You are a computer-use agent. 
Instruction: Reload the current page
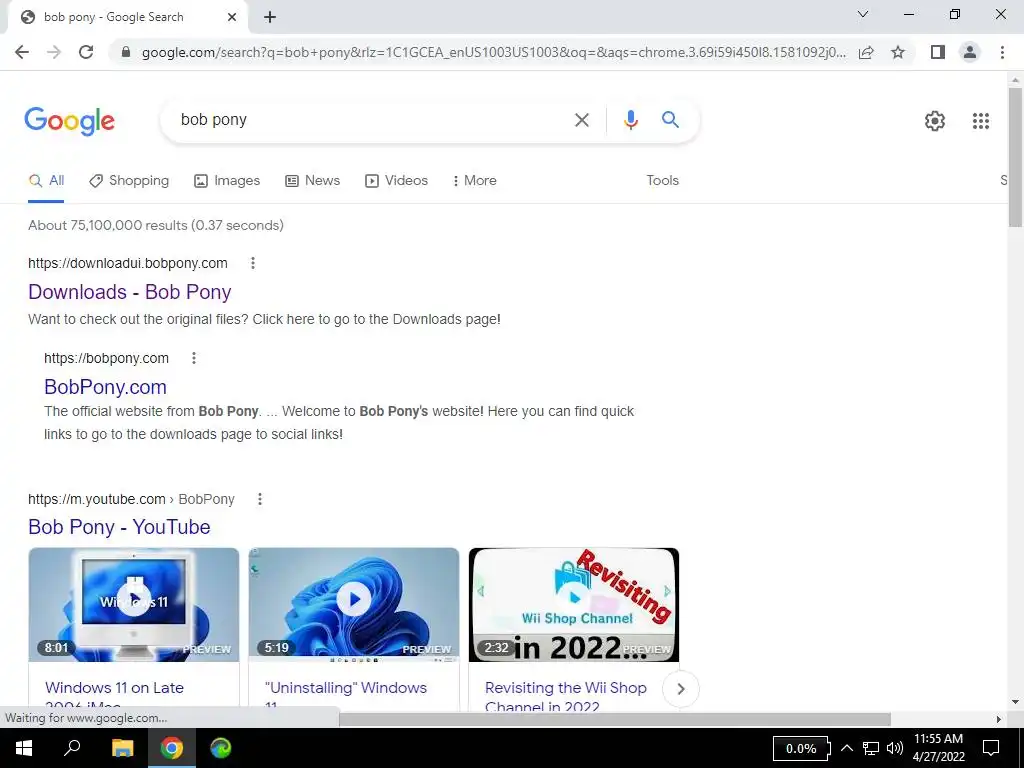[x=86, y=52]
